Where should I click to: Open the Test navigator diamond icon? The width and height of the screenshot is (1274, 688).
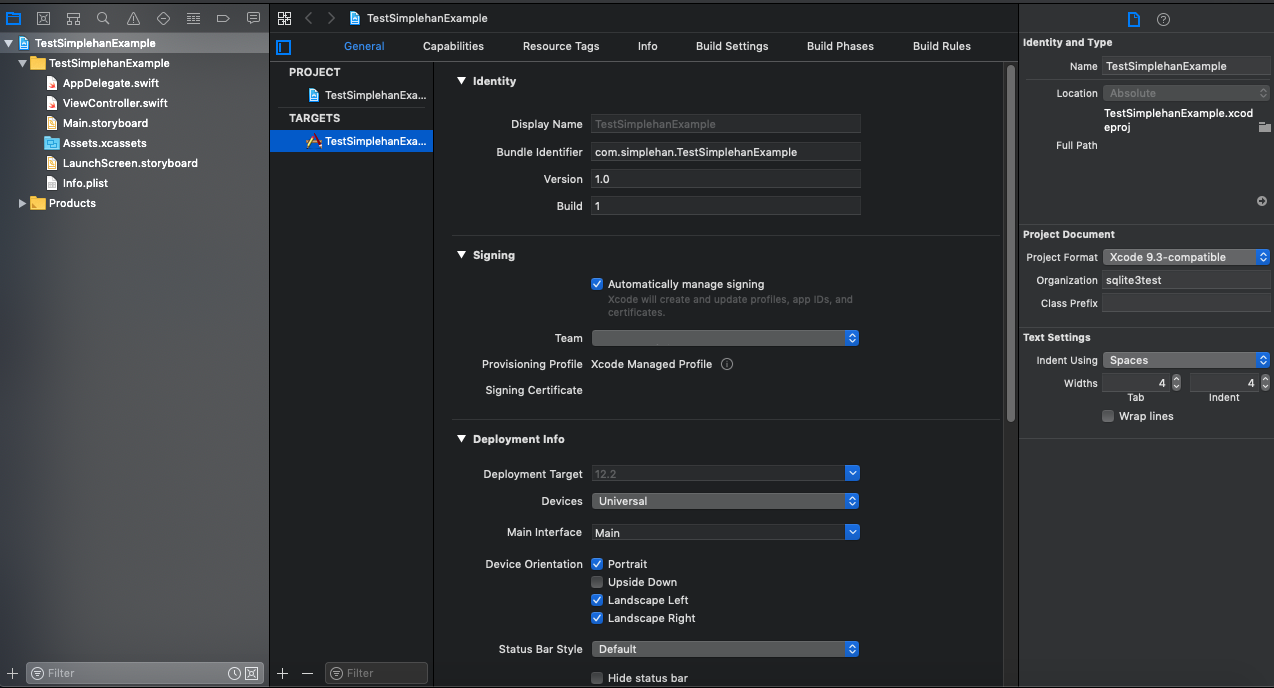point(163,18)
